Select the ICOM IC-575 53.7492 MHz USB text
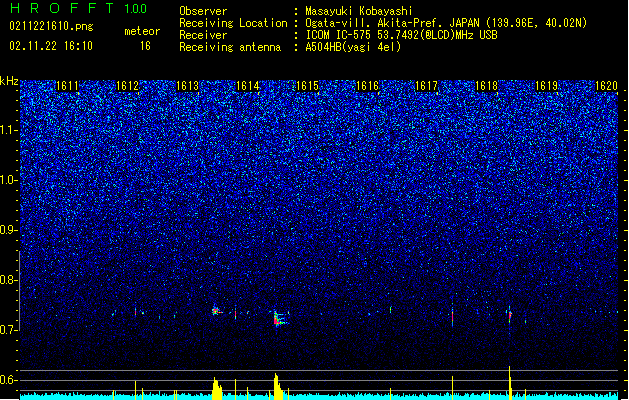The height and width of the screenshot is (400, 629). pos(402,35)
